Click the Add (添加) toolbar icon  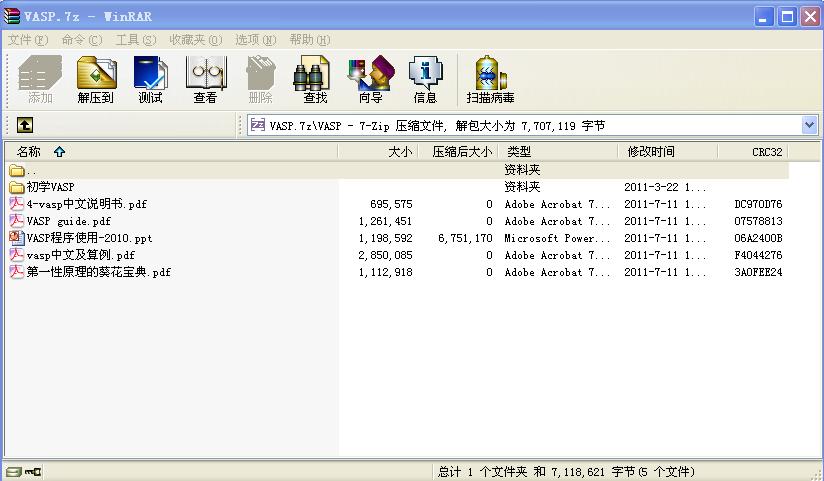[40, 79]
